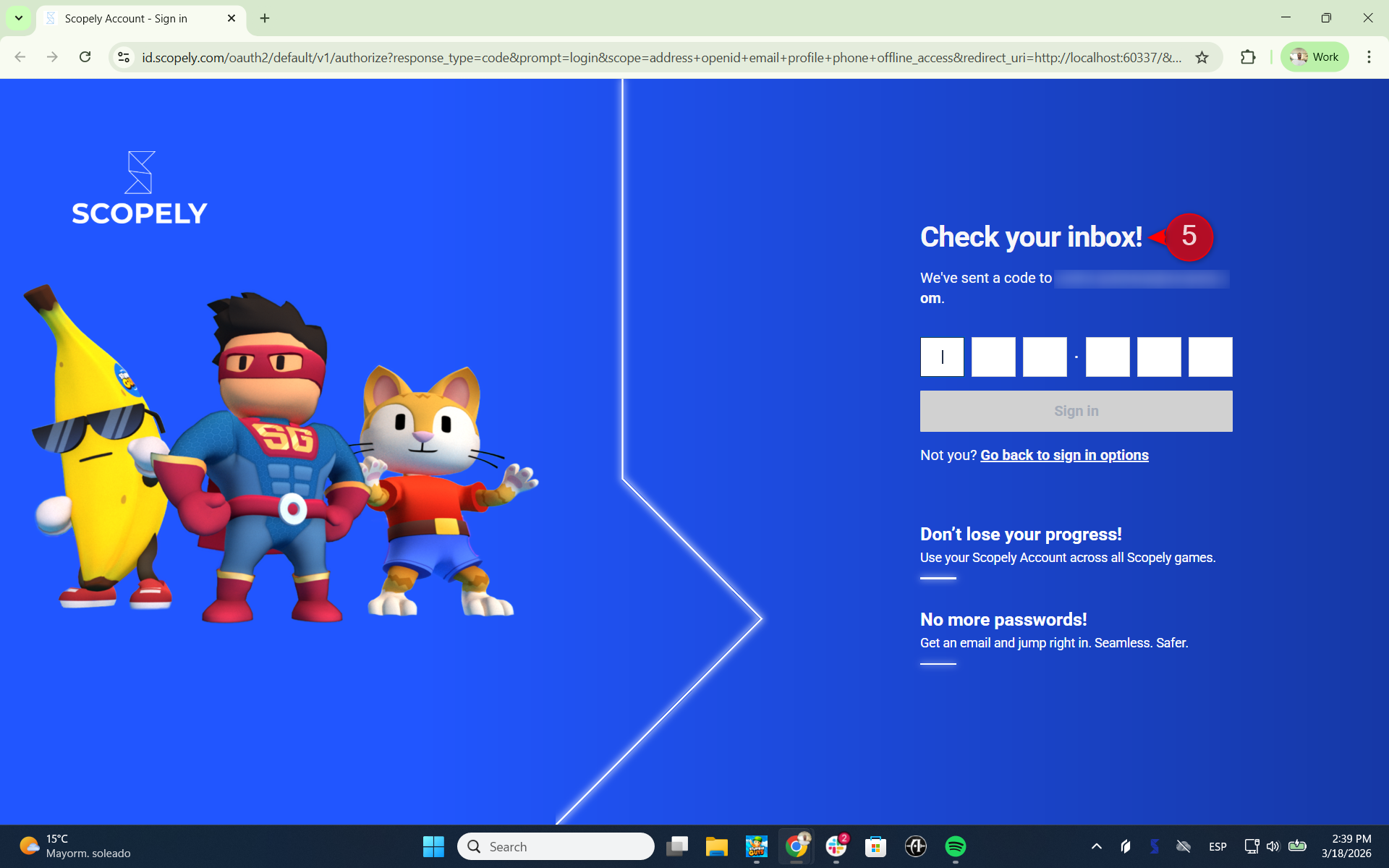Image resolution: width=1389 pixels, height=868 pixels.
Task: Open Spotify from the taskbar
Action: 955,846
